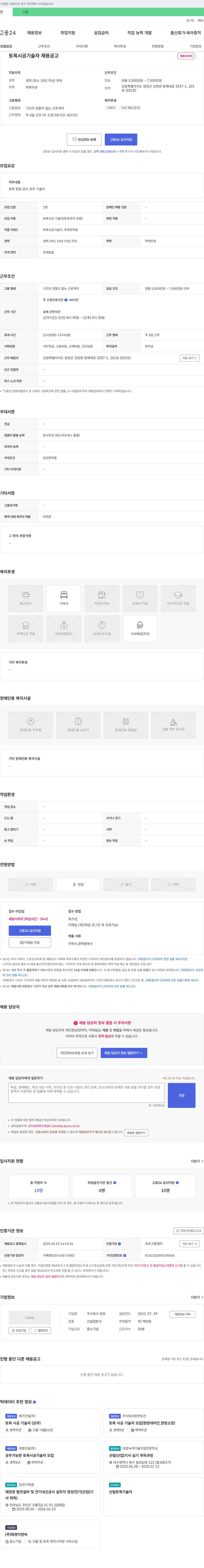The width and height of the screenshot is (204, 1568).
Task: Switch to the 우대사항 tab
Action: point(82,46)
